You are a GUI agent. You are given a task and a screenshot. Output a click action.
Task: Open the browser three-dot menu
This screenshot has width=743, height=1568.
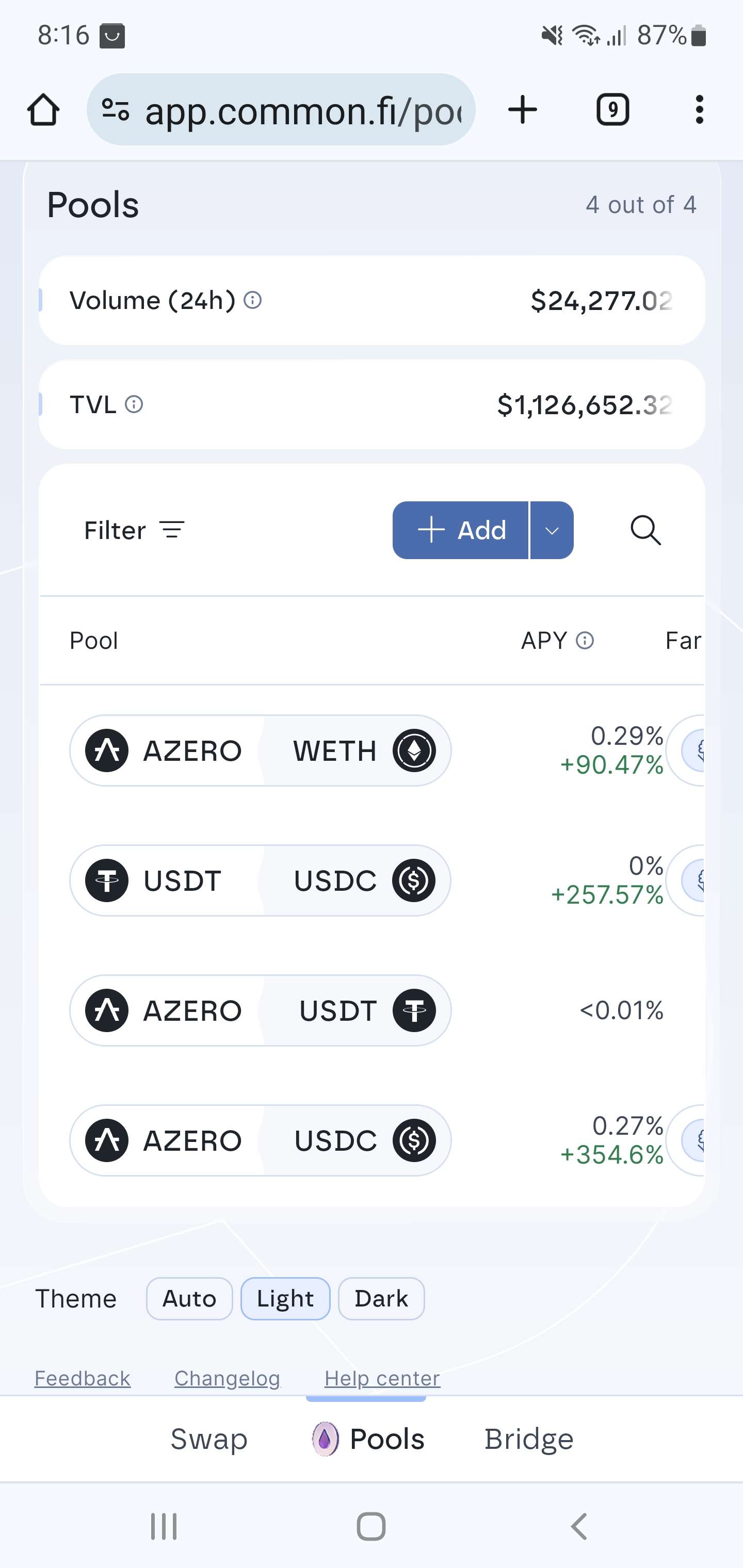point(699,110)
